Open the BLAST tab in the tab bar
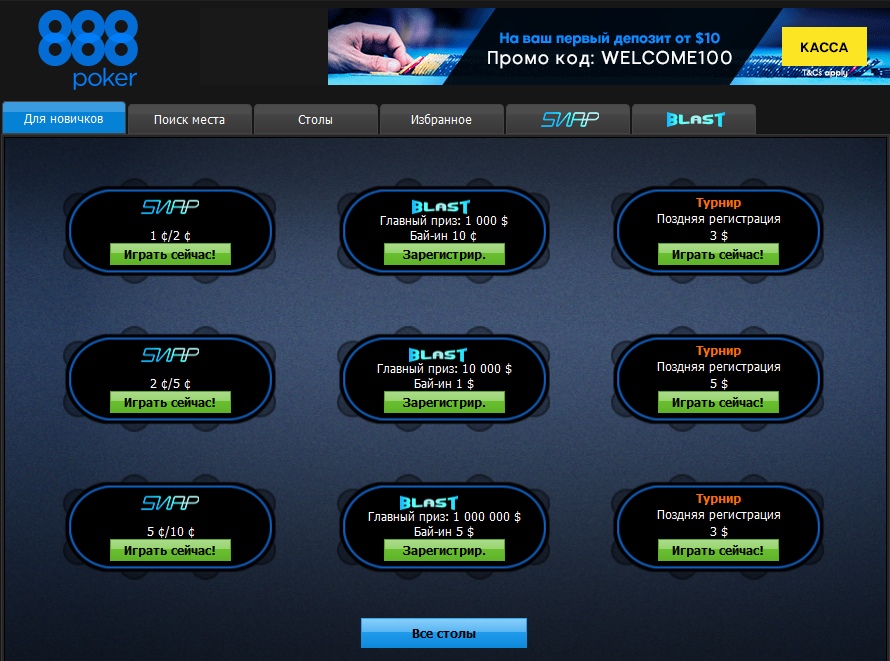Image resolution: width=890 pixels, height=661 pixels. click(694, 119)
